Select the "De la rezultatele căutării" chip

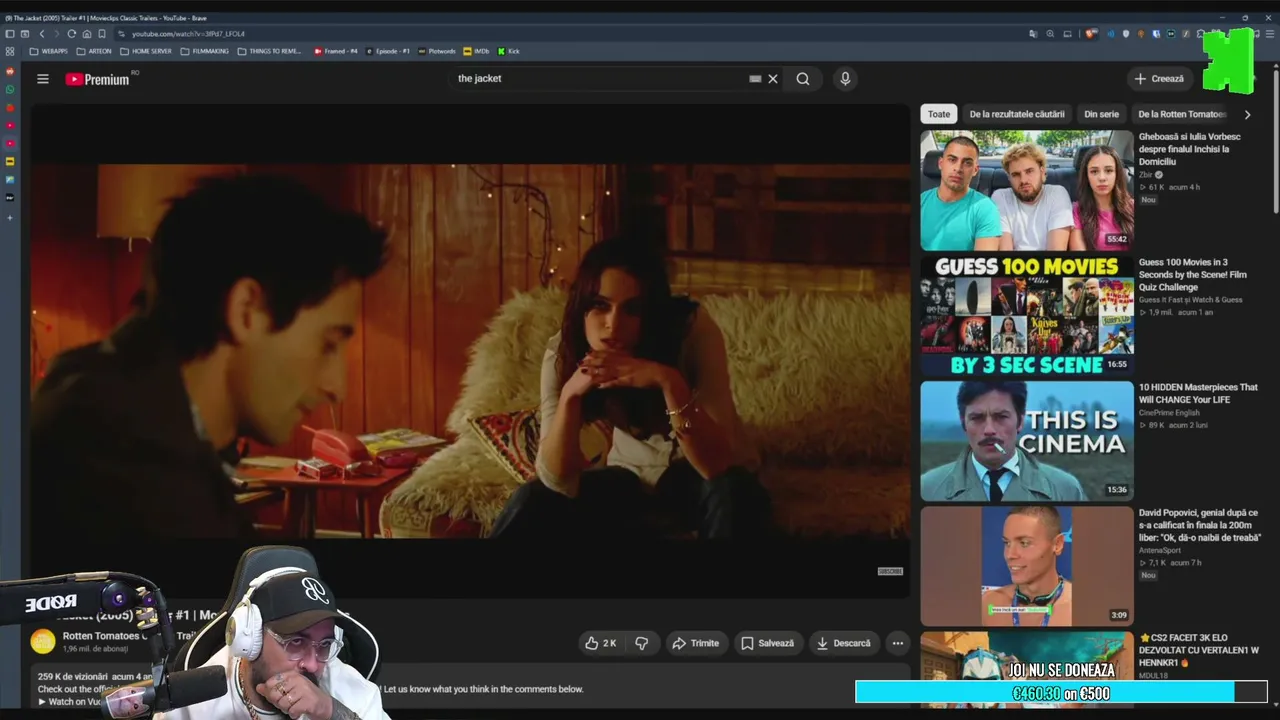tap(1017, 114)
